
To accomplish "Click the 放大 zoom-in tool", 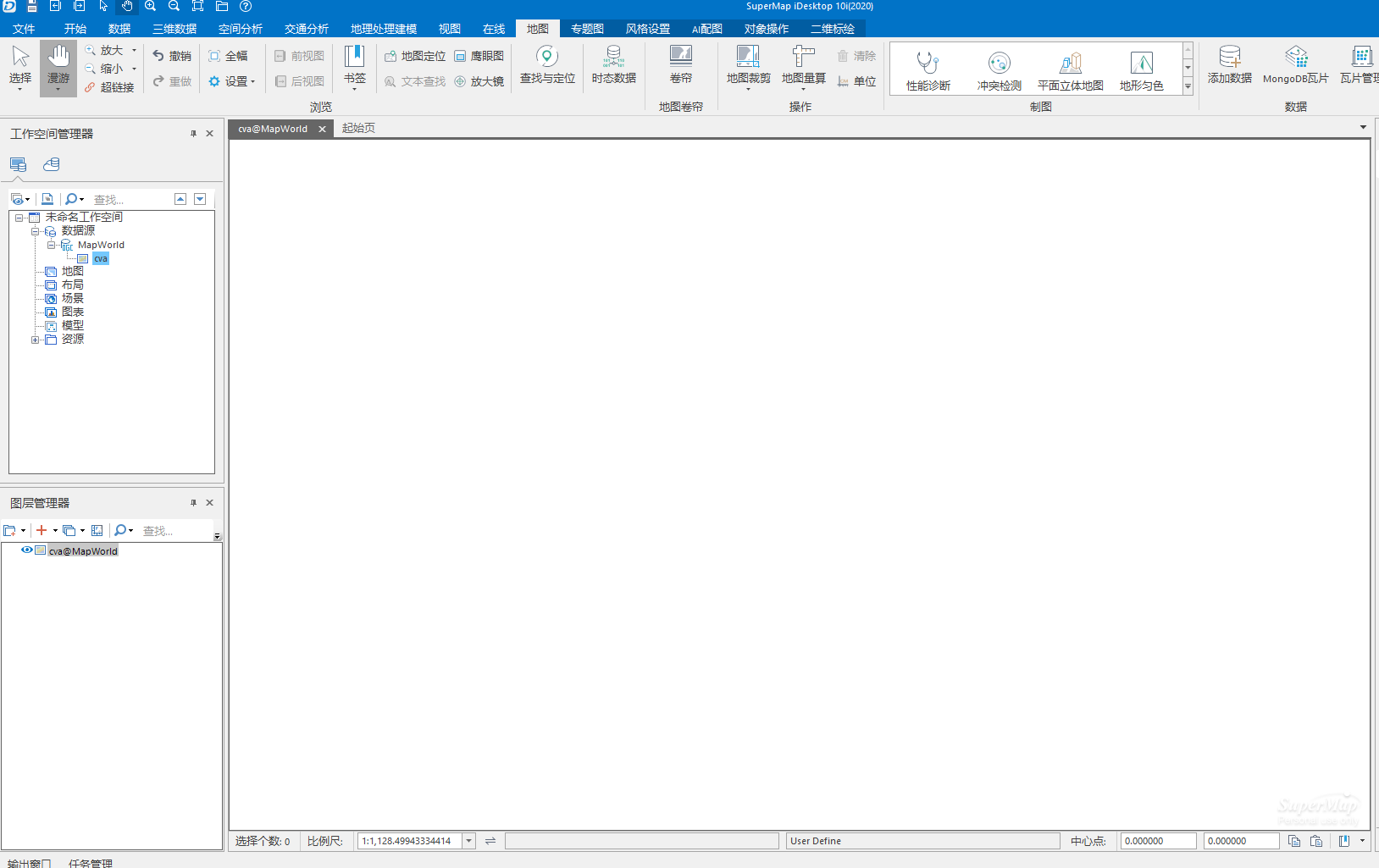I will (x=104, y=51).
